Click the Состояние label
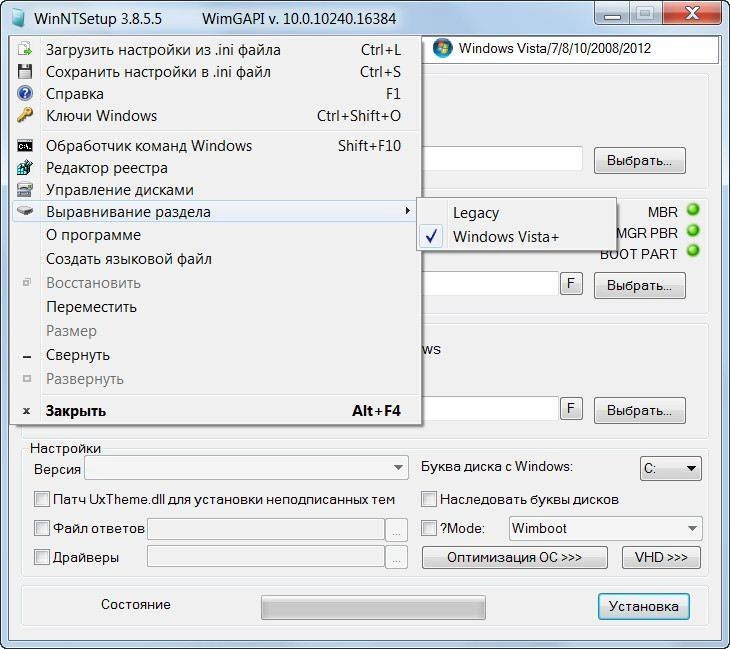This screenshot has width=730, height=649. pyautogui.click(x=135, y=604)
